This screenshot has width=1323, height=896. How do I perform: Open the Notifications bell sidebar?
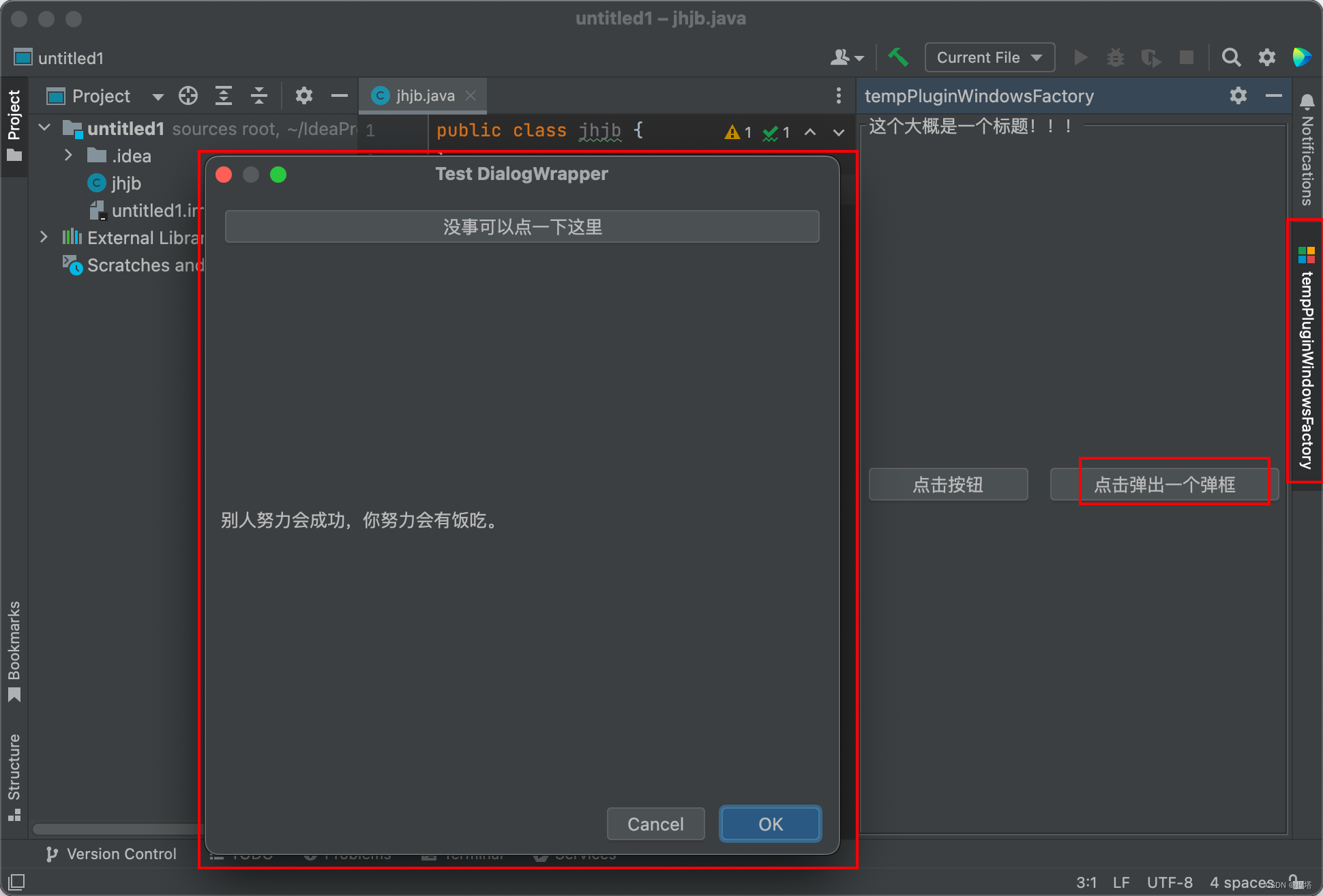[x=1307, y=149]
